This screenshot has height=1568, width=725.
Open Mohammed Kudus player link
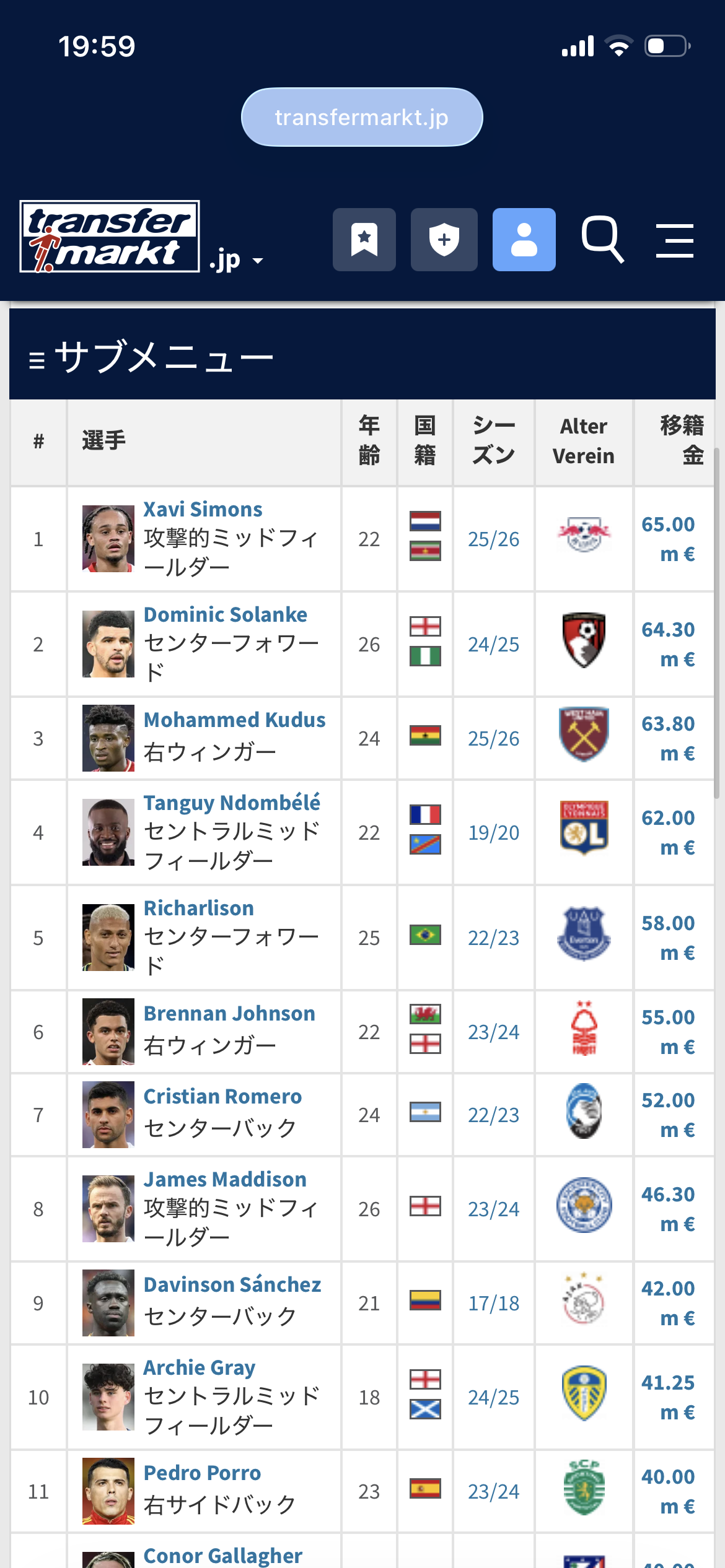point(234,720)
